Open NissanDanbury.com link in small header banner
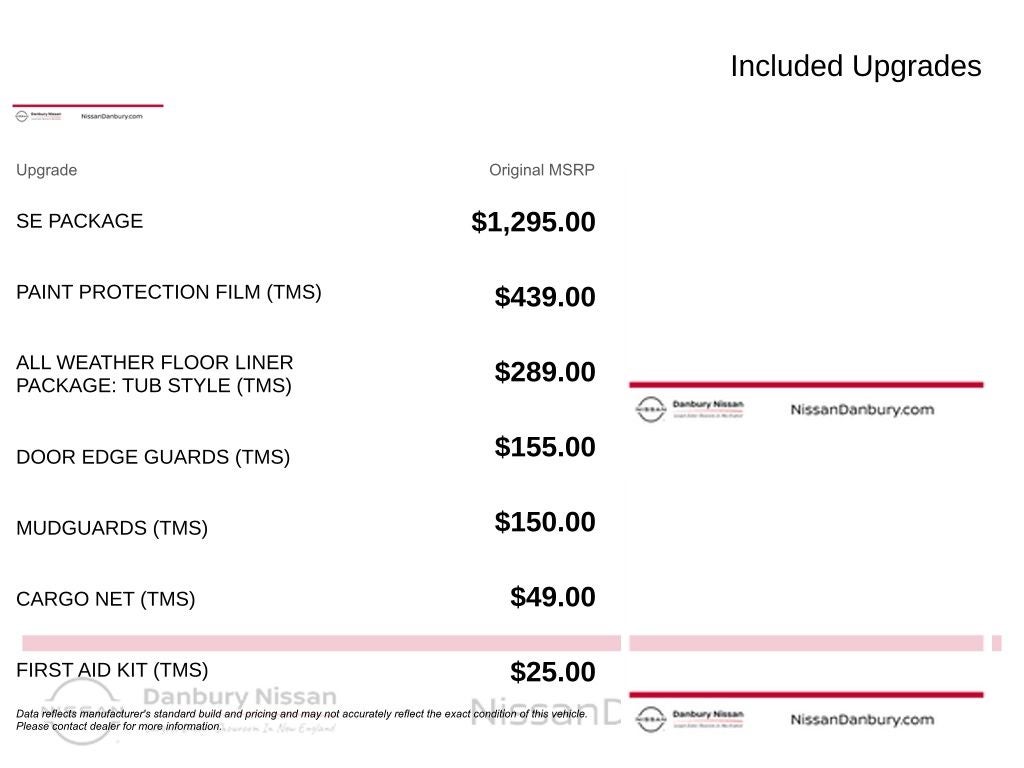1024x768 pixels. (111, 116)
